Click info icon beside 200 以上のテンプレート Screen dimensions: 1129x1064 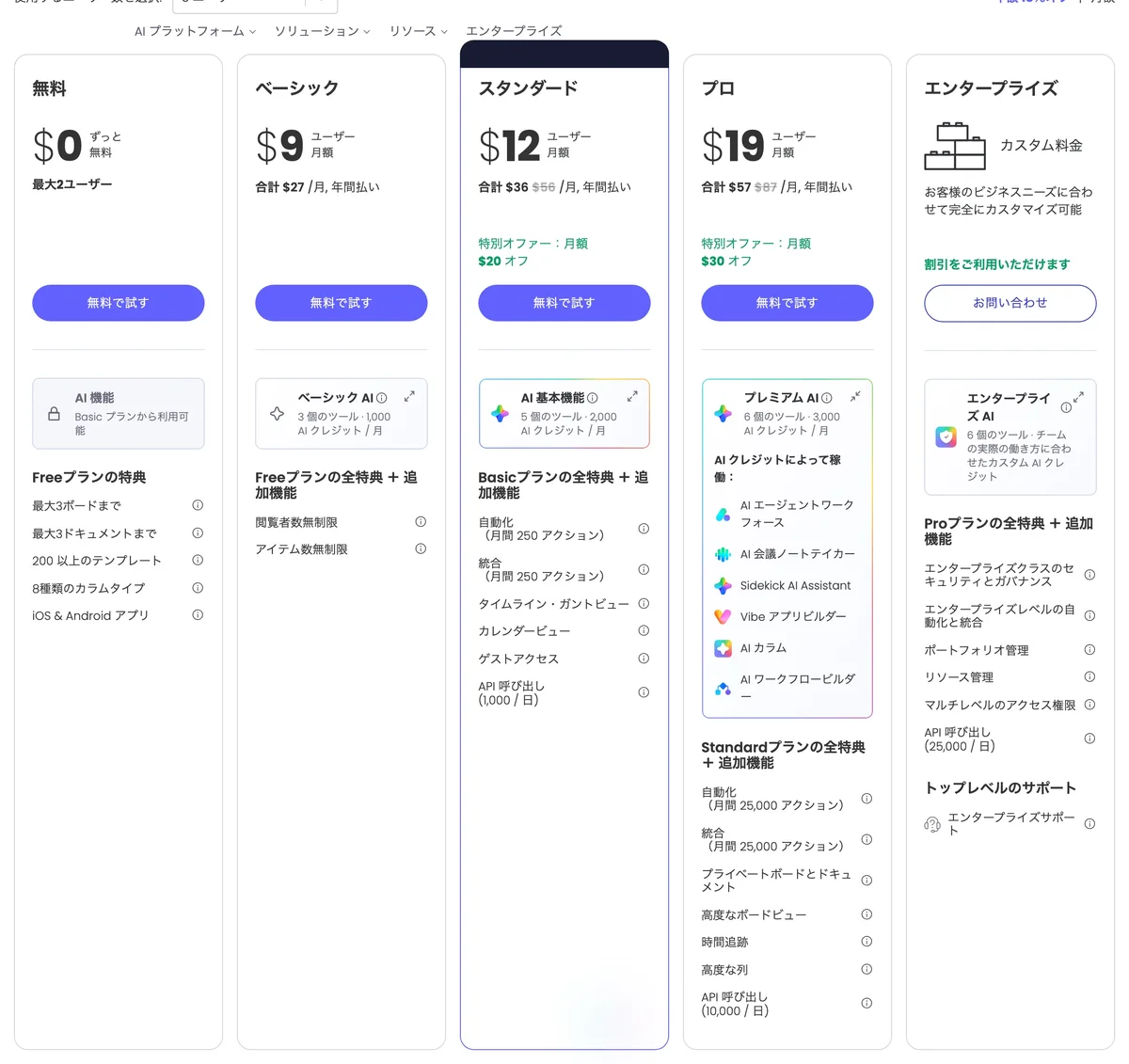[198, 560]
